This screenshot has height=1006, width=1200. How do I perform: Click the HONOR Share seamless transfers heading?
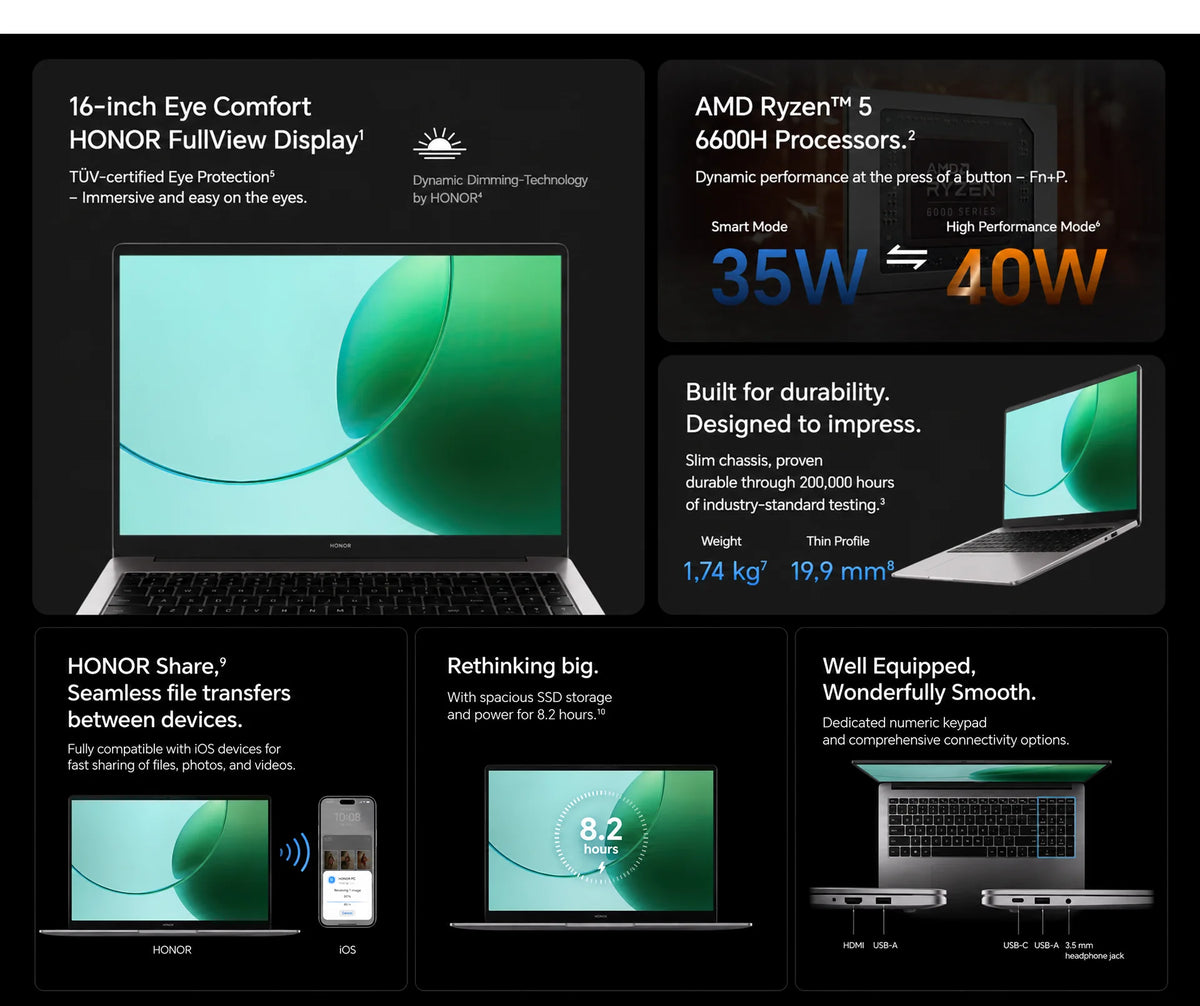(179, 693)
